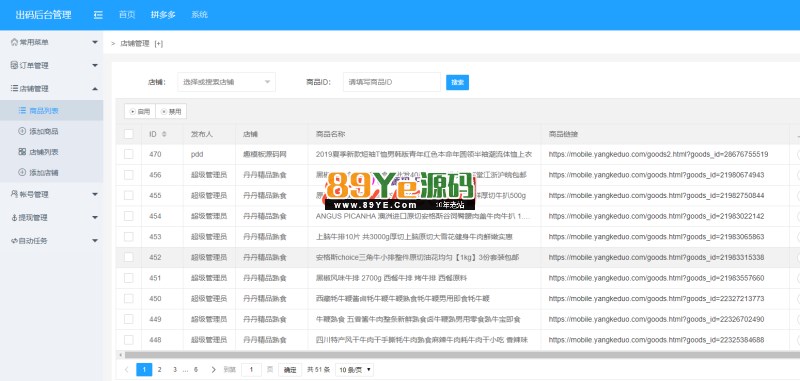Click the 商品列表 list icon in sidebar
The height and width of the screenshot is (381, 800).
point(22,110)
